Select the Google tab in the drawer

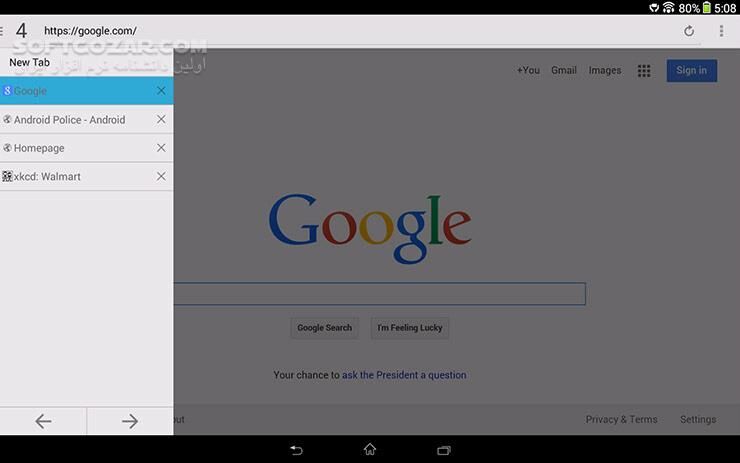tap(87, 91)
